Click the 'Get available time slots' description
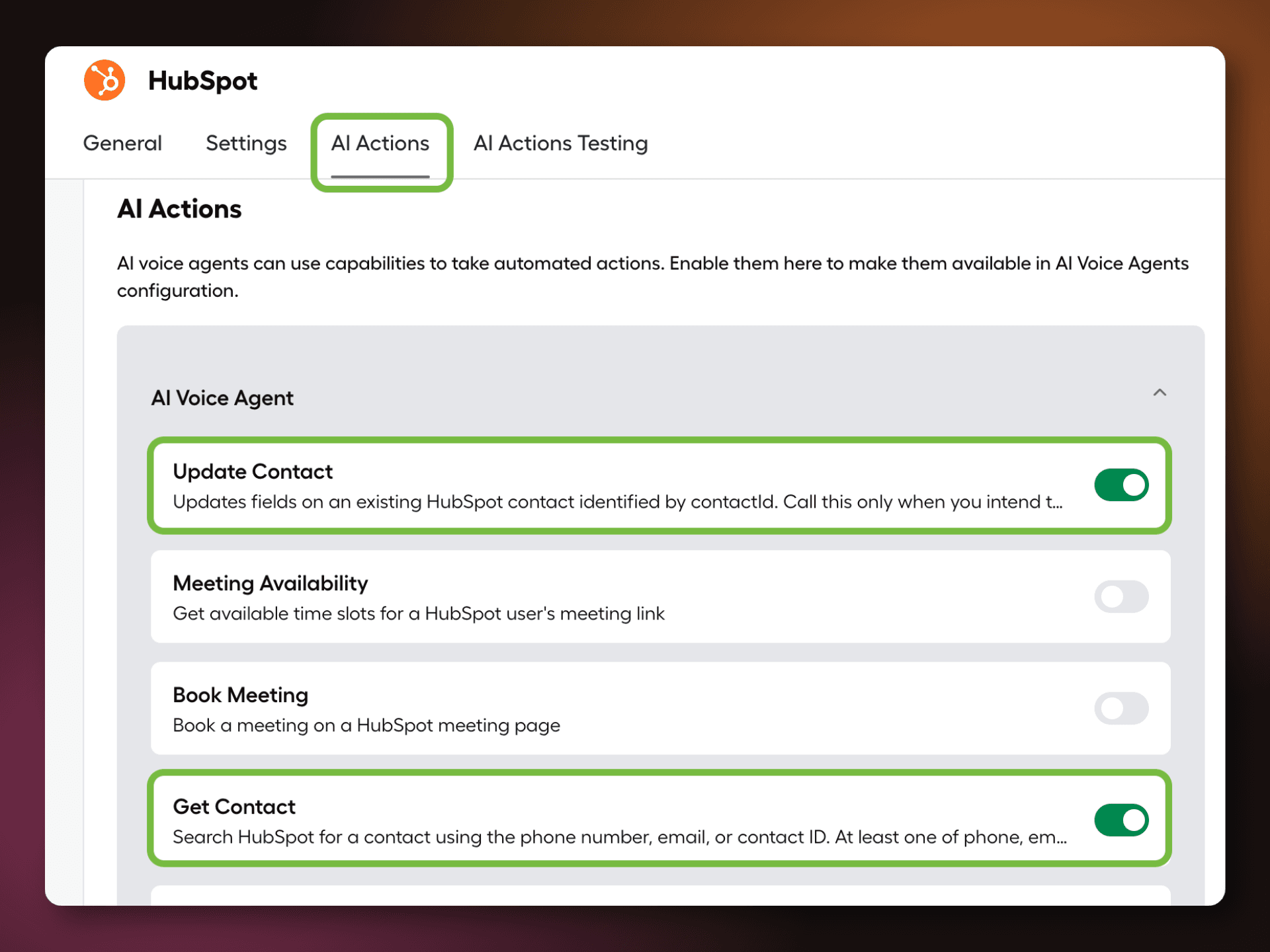Image resolution: width=1270 pixels, height=952 pixels. [x=419, y=614]
